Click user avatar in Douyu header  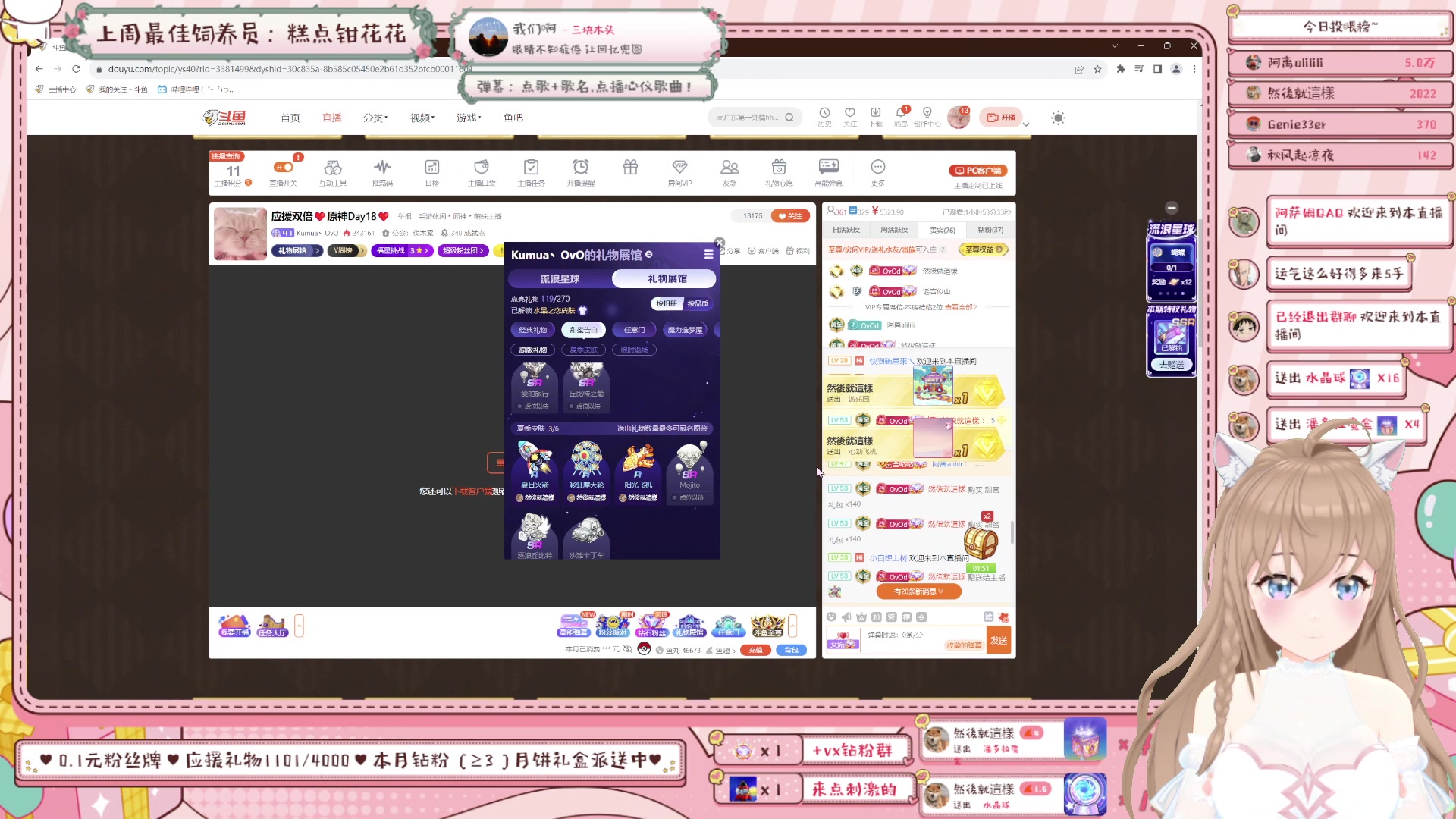click(x=959, y=118)
